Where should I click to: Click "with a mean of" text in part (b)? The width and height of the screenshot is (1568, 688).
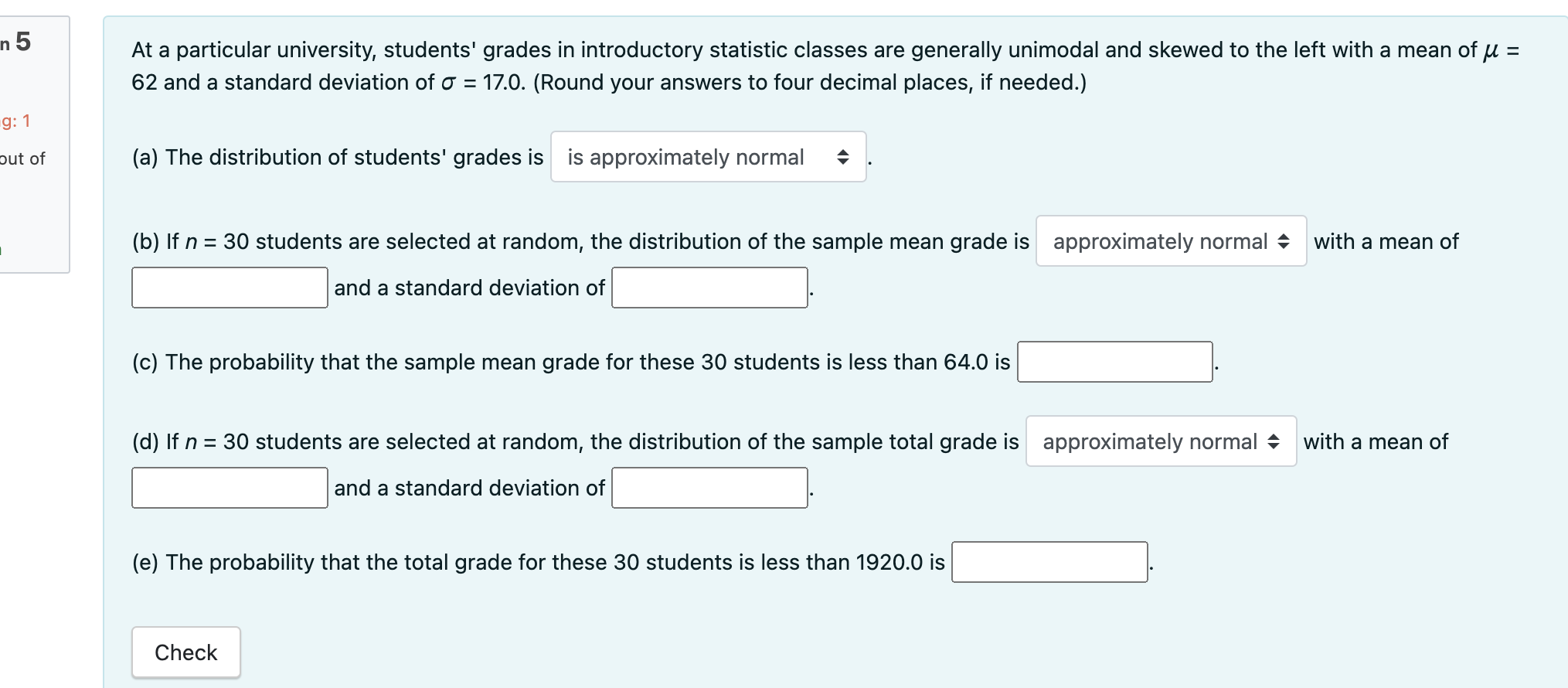pyautogui.click(x=1386, y=241)
